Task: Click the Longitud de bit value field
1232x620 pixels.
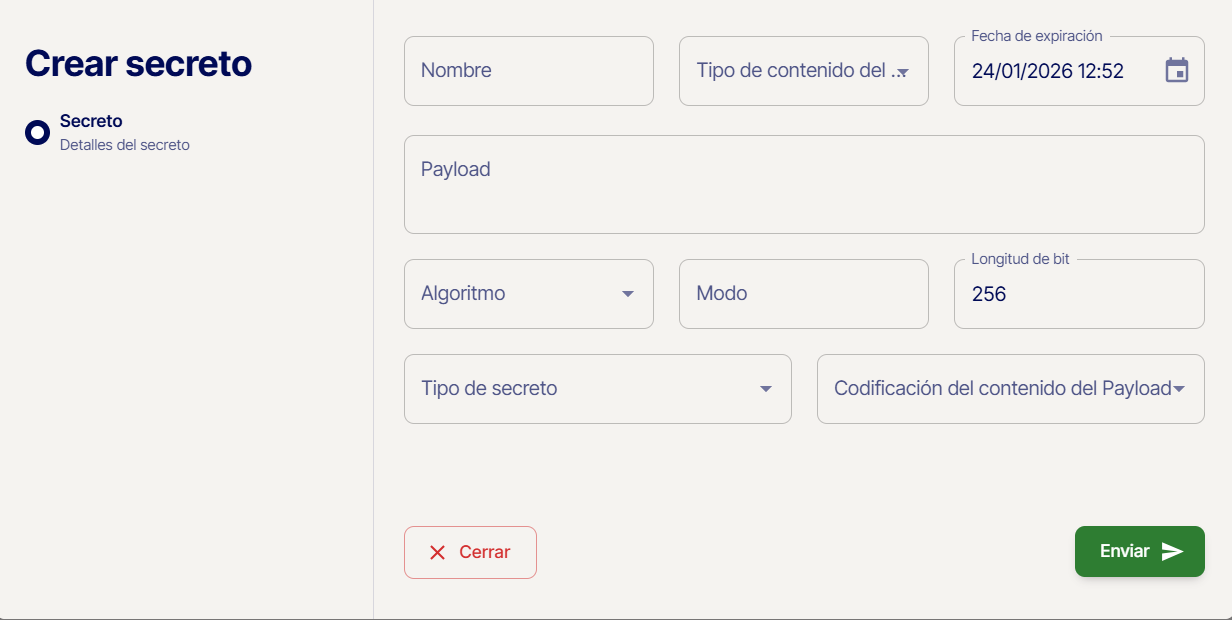Action: [1079, 293]
